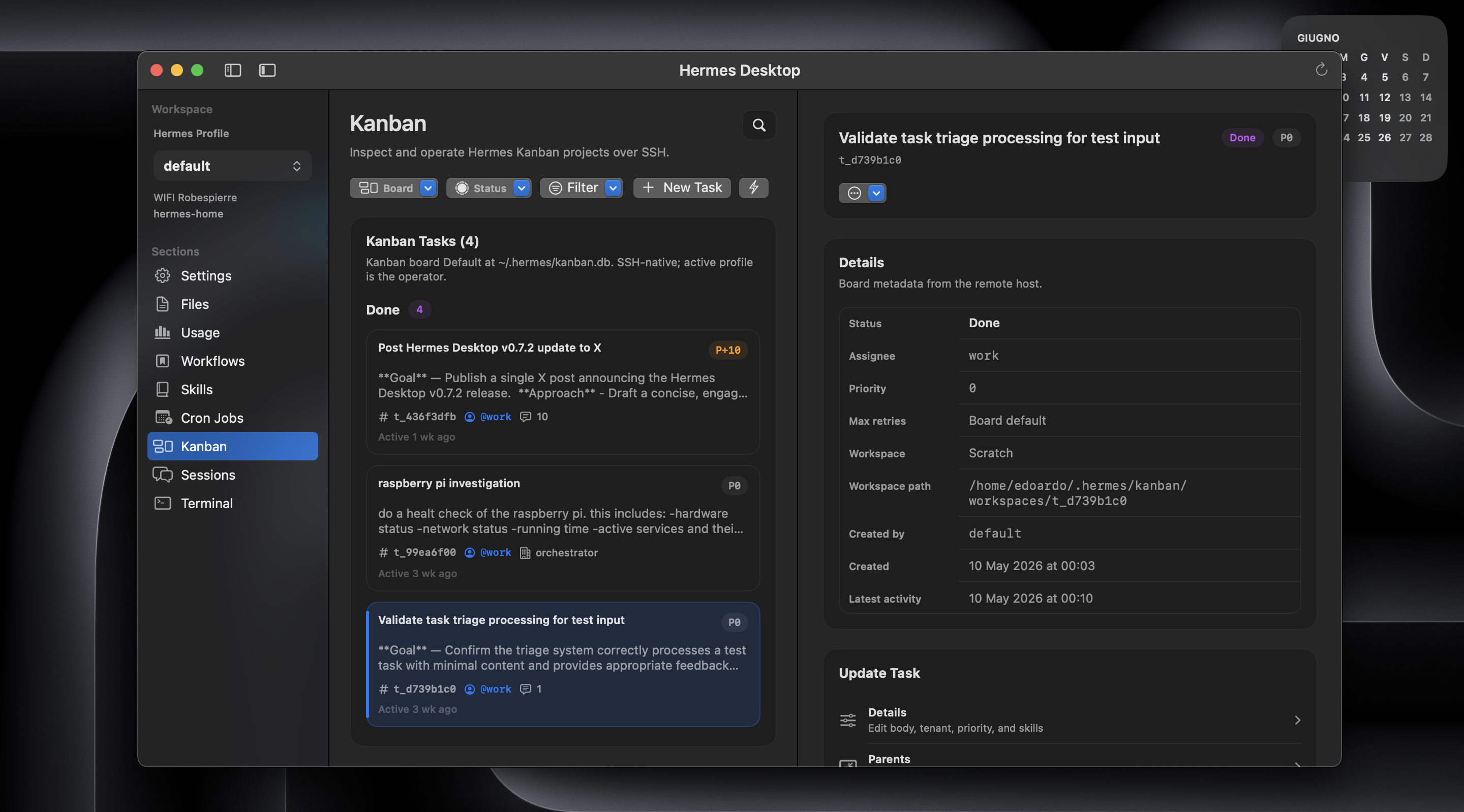Click the P+10 priority badge
Image resolution: width=1464 pixels, height=812 pixels.
tap(727, 350)
